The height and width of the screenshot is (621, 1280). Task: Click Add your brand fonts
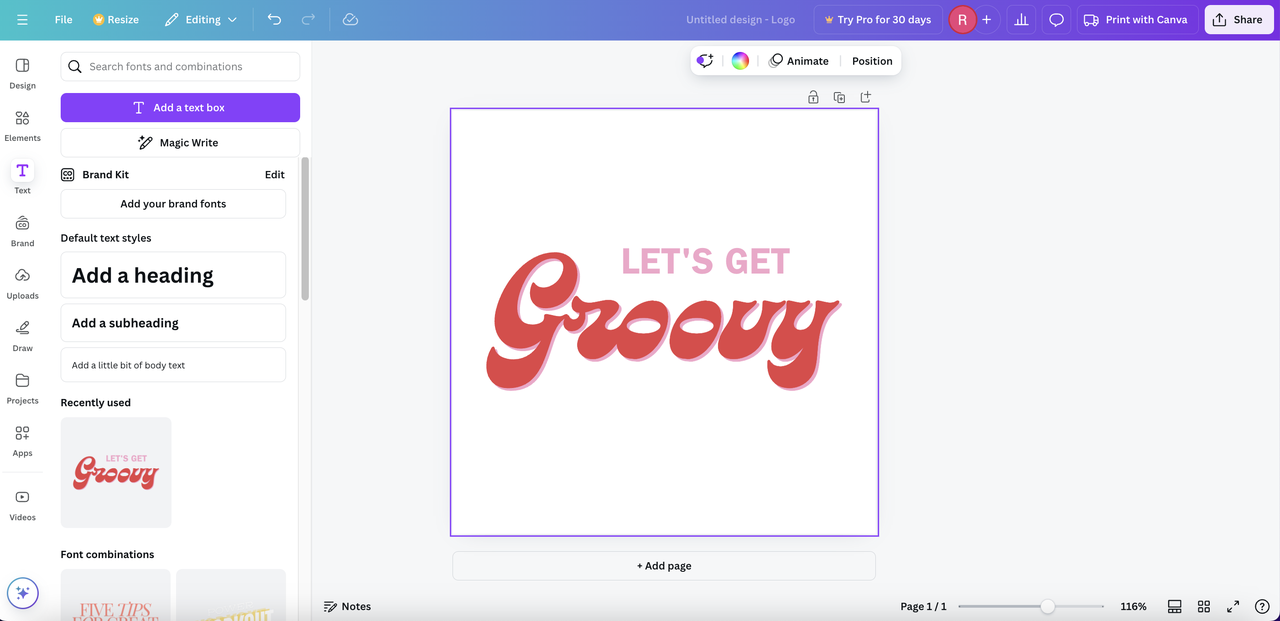click(x=173, y=203)
